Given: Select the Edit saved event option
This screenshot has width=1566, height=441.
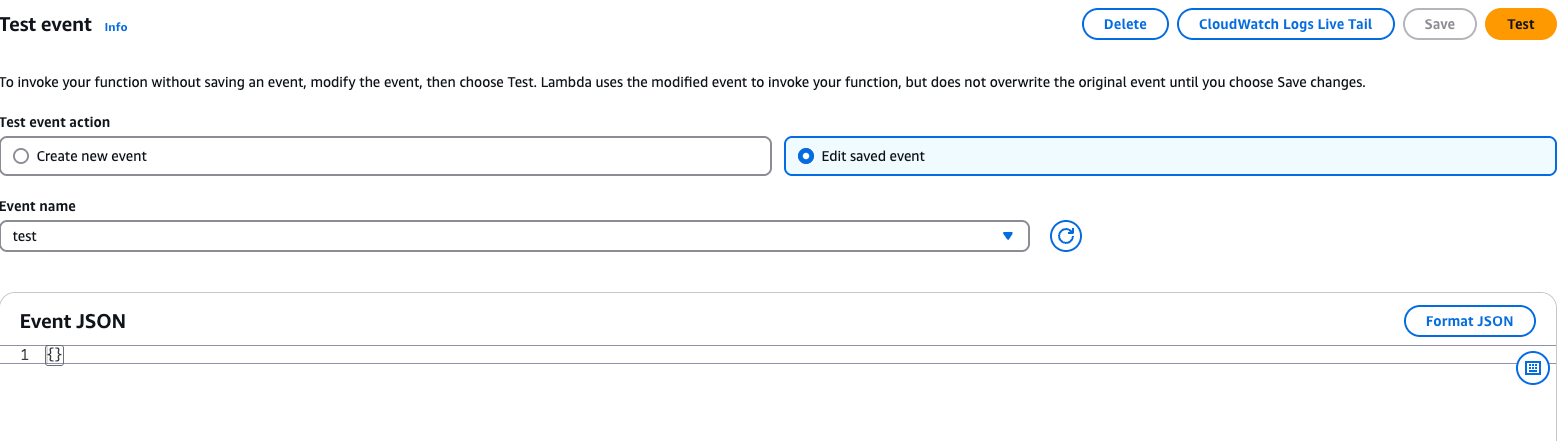Looking at the screenshot, I should pos(1170,156).
